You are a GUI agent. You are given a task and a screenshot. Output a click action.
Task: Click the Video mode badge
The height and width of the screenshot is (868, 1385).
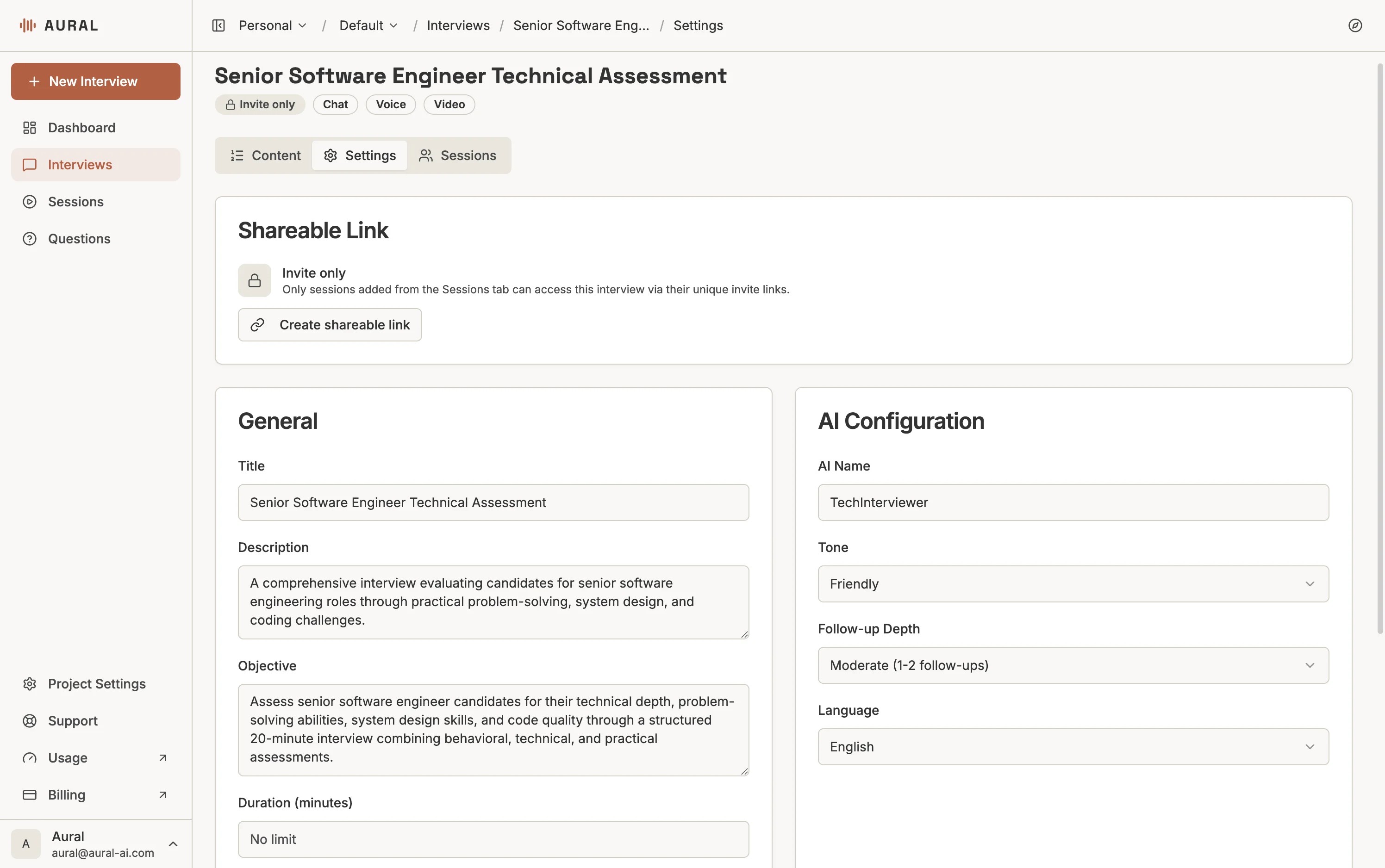(449, 105)
